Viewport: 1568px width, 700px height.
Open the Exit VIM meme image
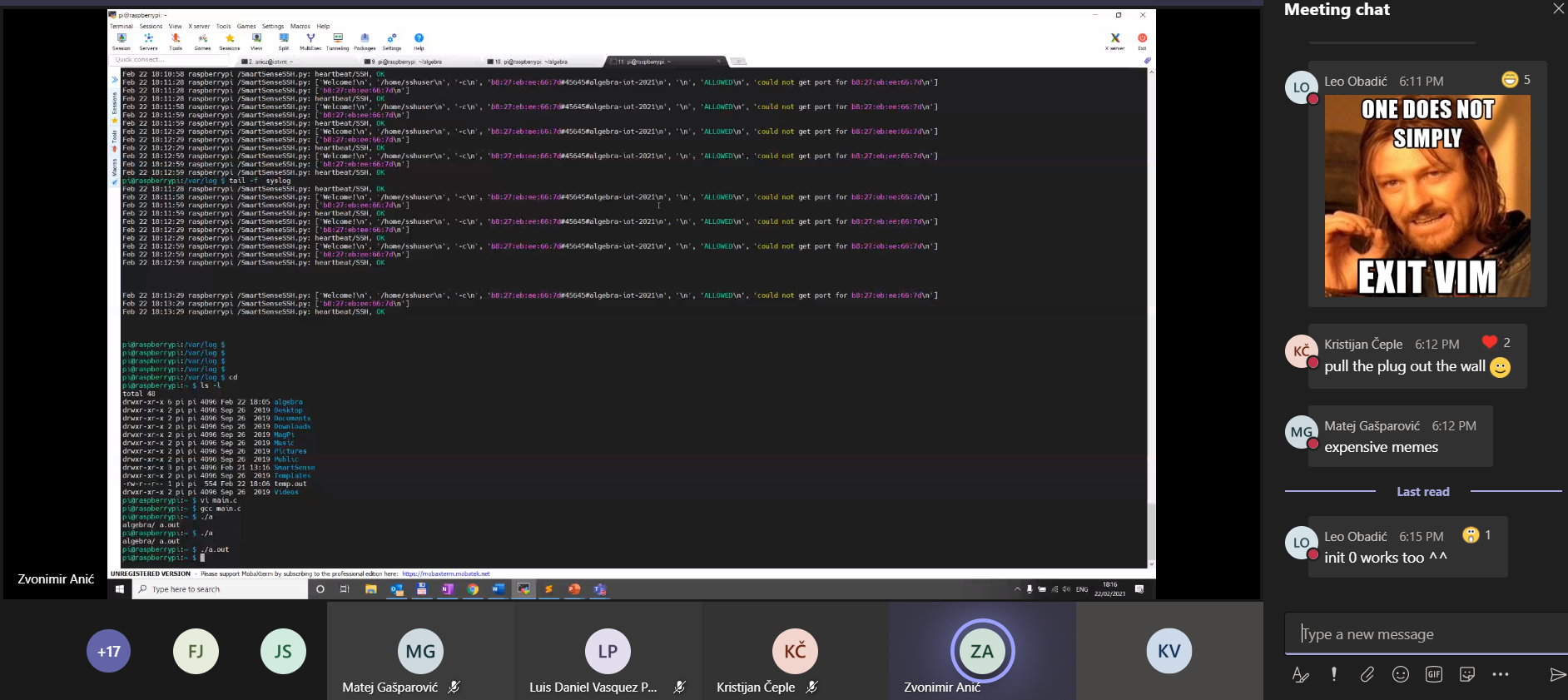click(1427, 196)
